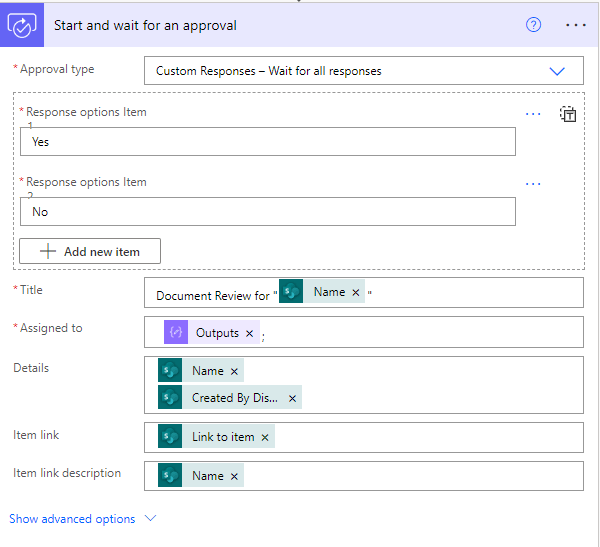Select the Link to item token icon
The image size is (600, 547).
(170, 436)
